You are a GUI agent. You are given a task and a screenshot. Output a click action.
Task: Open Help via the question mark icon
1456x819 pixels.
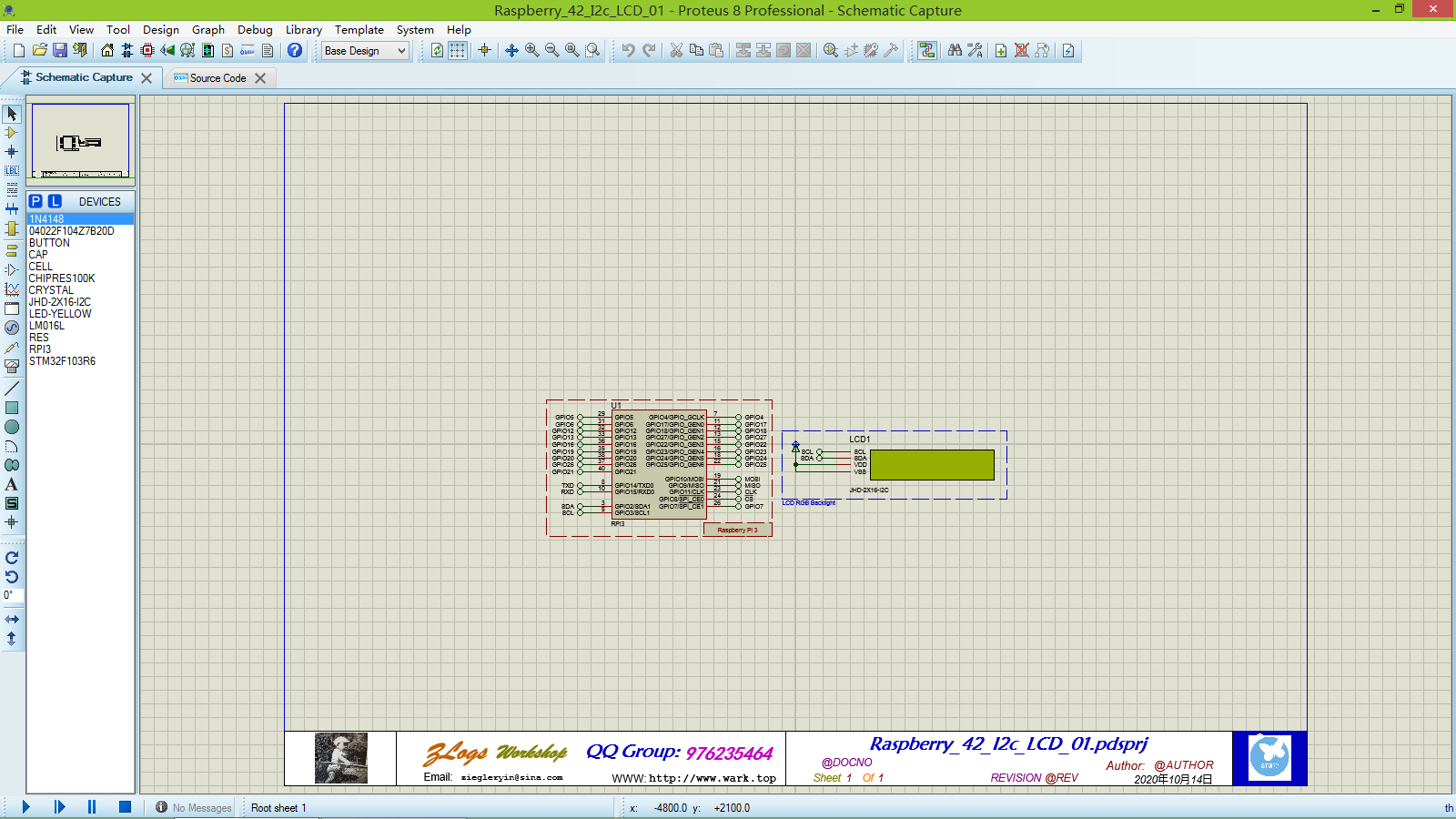pyautogui.click(x=293, y=51)
